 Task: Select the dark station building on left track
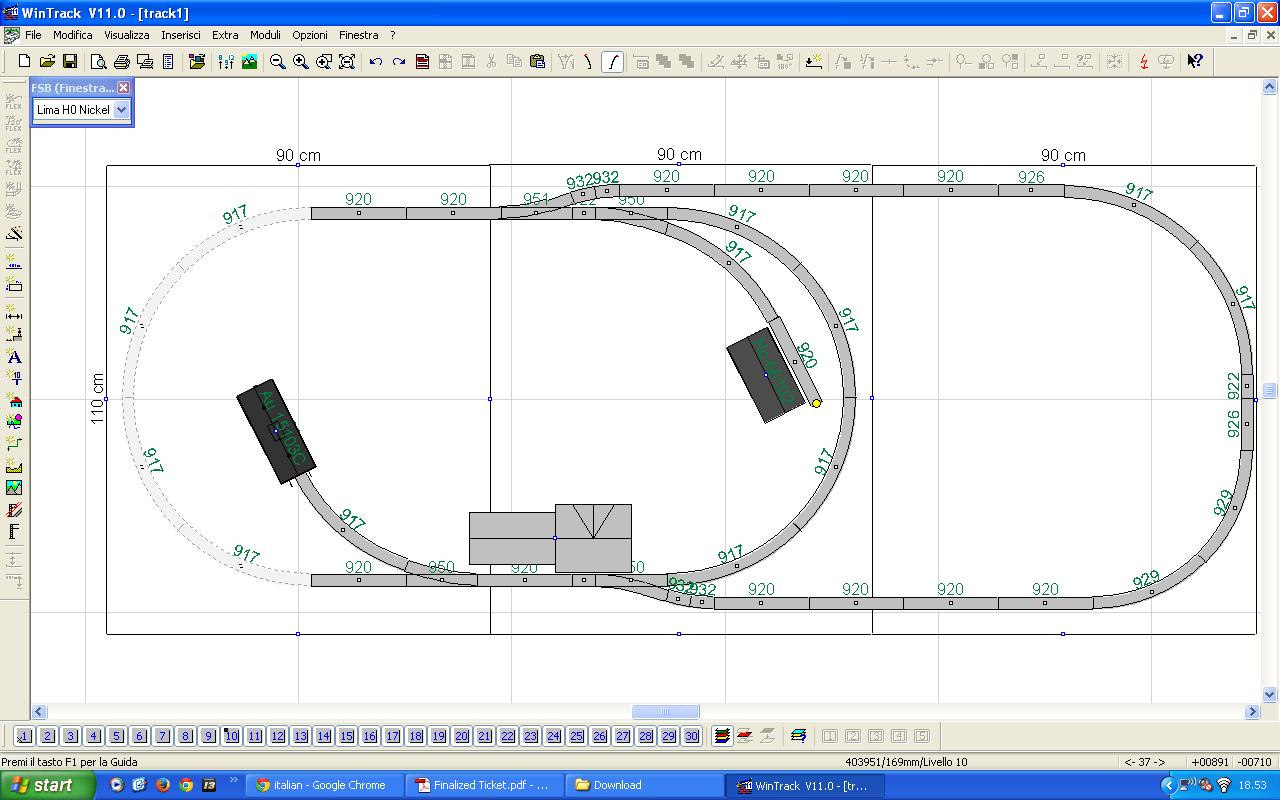(x=276, y=431)
